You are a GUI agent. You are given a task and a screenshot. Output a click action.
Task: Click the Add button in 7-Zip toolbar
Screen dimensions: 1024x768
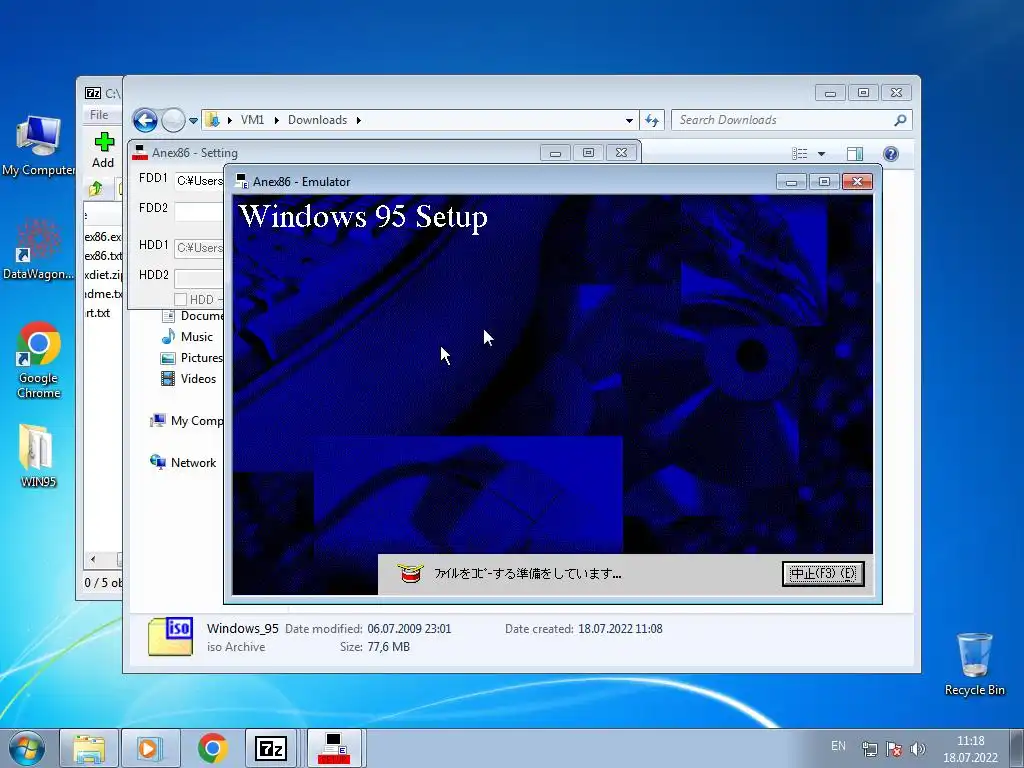click(103, 150)
